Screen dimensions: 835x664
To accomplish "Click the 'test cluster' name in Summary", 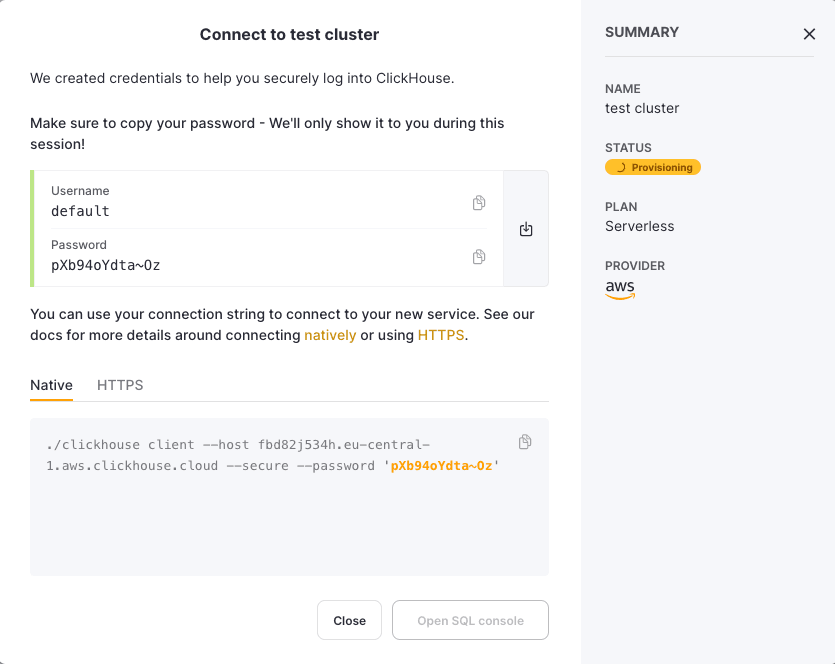I will coord(642,108).
